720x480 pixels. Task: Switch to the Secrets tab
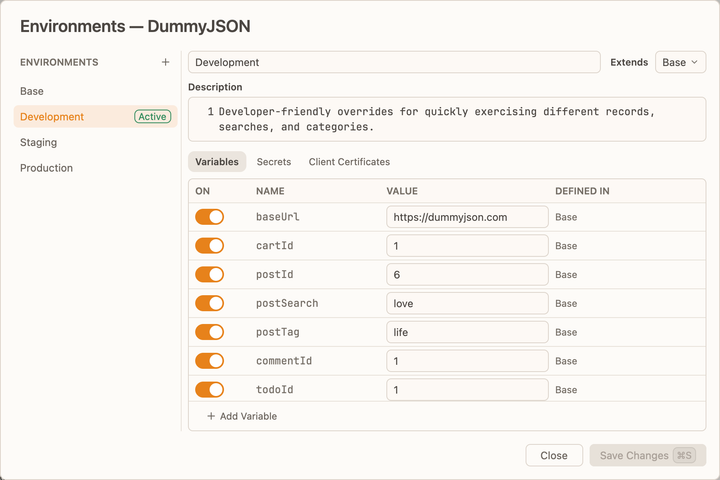tap(274, 162)
